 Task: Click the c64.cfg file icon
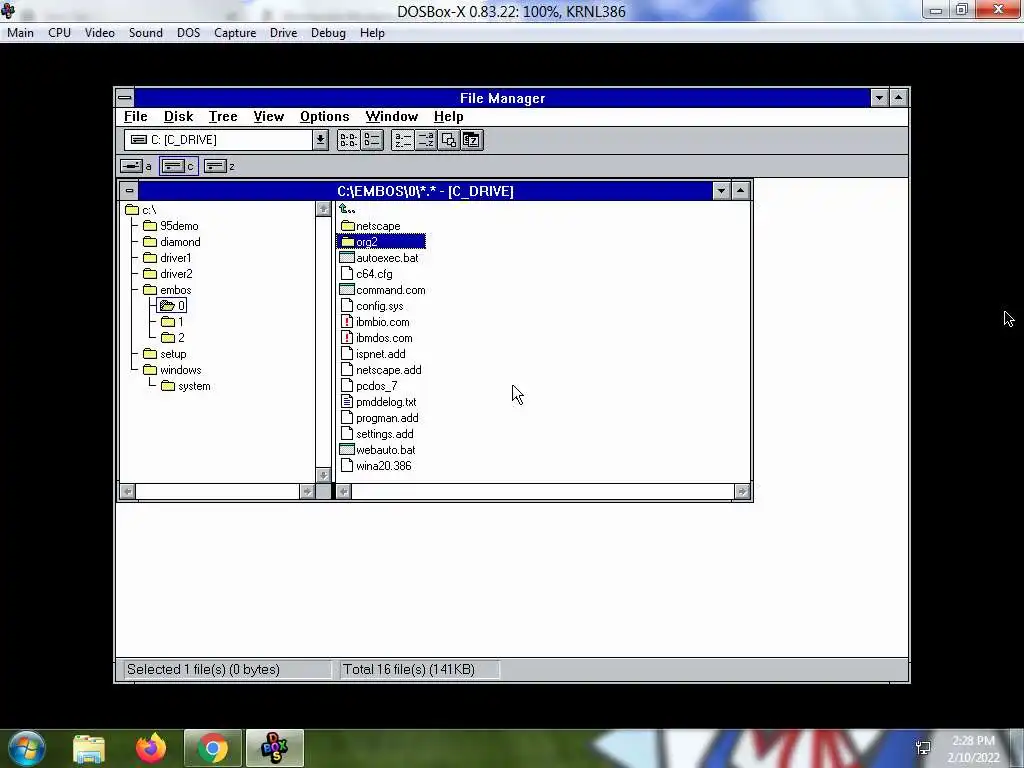point(347,274)
